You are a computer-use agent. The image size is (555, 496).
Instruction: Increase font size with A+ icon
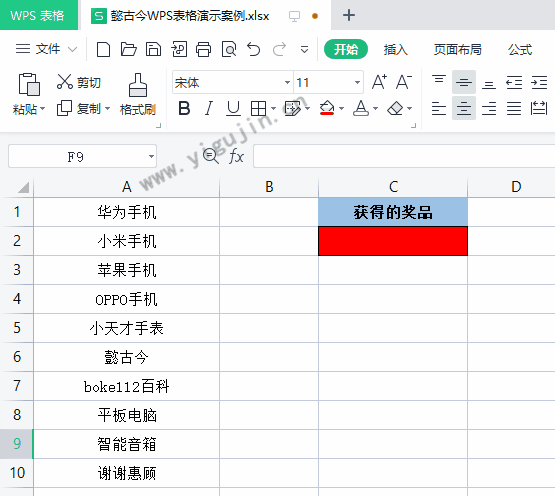tap(379, 82)
